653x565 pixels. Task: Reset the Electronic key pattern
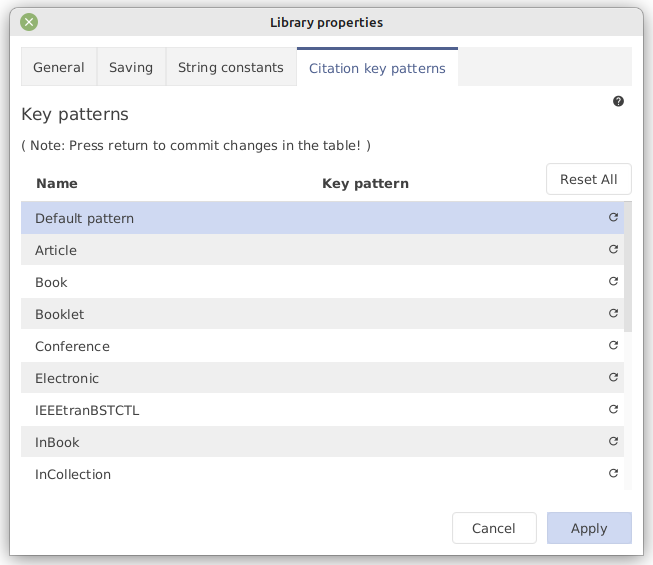click(x=614, y=377)
